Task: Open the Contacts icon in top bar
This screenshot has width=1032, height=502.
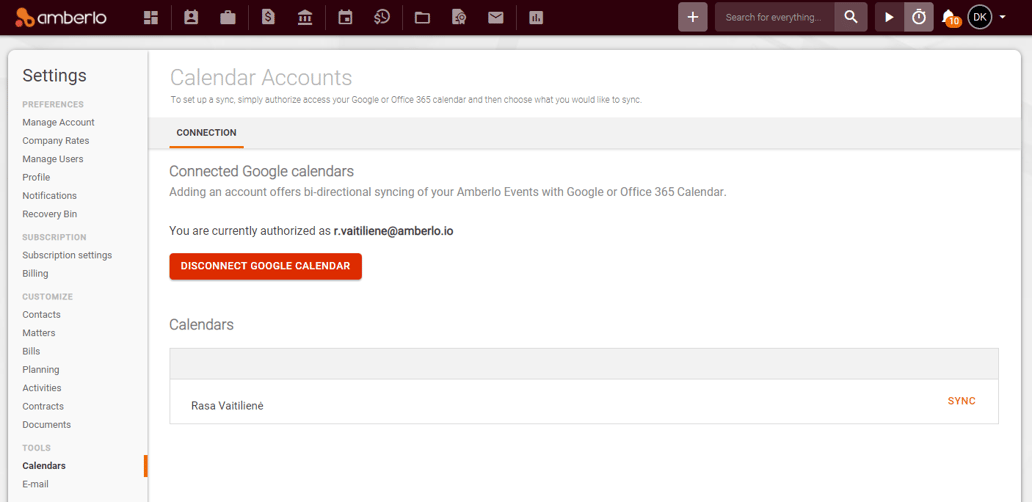Action: point(191,18)
